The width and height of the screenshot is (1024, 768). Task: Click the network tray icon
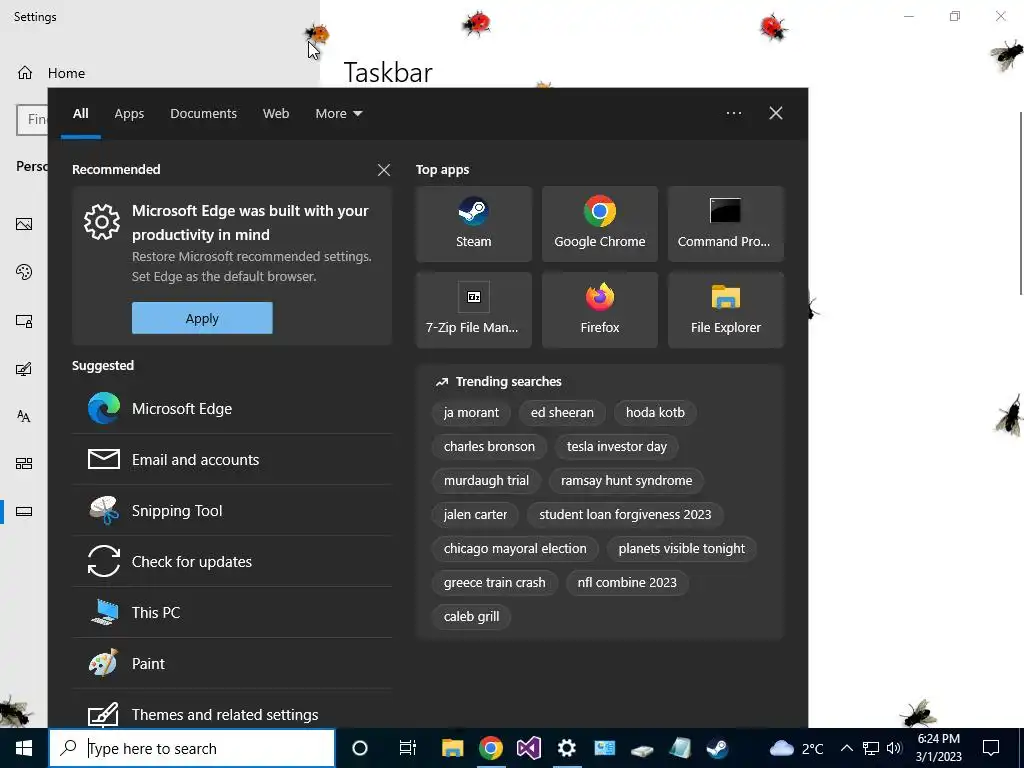[x=871, y=748]
